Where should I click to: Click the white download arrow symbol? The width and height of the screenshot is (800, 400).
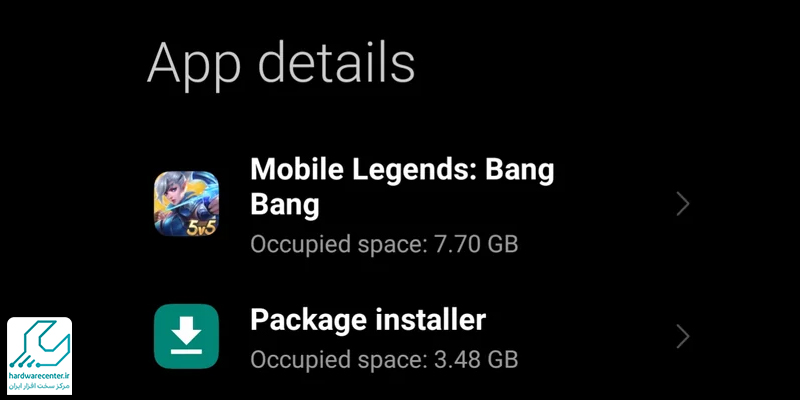point(186,335)
